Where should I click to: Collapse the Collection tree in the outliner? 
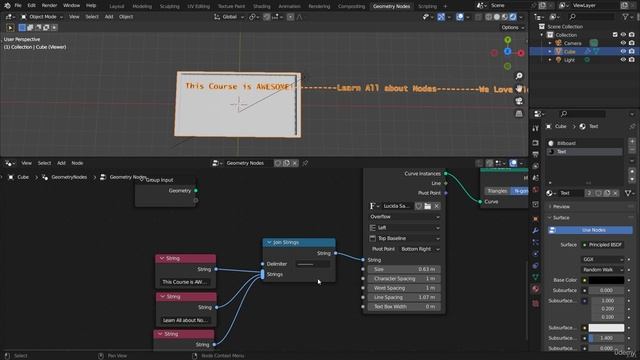[x=542, y=35]
